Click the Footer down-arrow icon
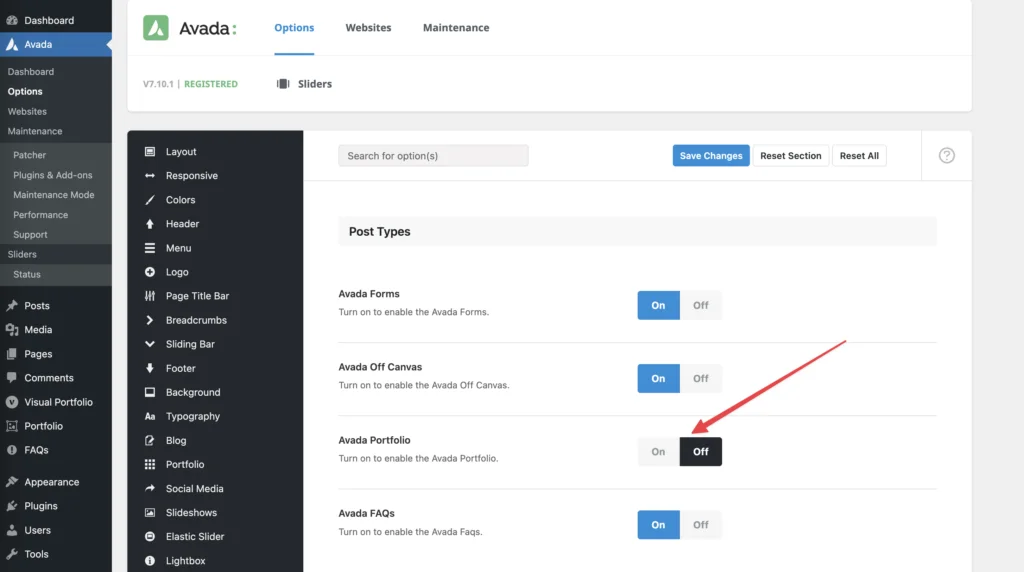 tap(150, 368)
